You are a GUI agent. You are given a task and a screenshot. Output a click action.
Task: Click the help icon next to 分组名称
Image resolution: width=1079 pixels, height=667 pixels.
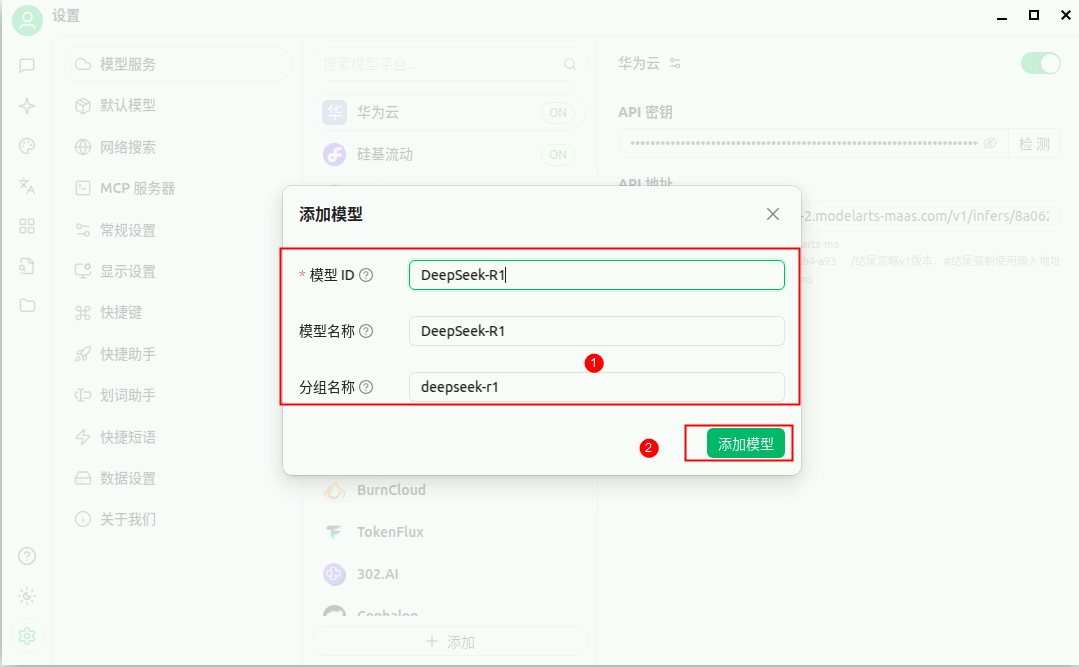(366, 387)
